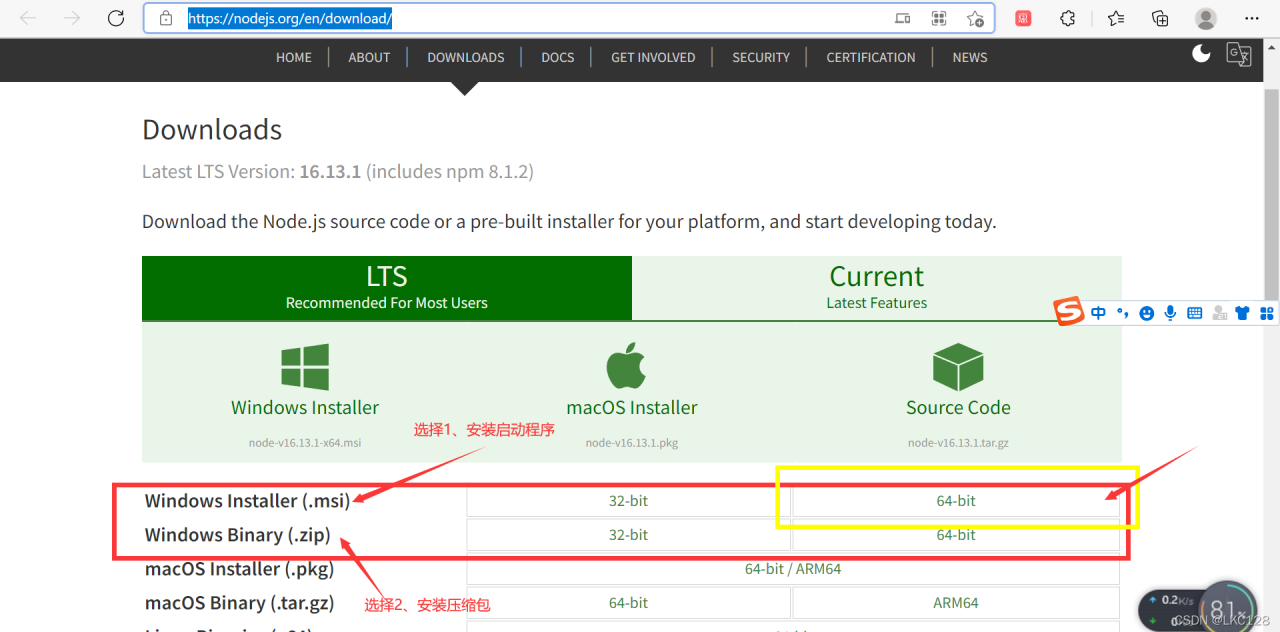Screen dimensions: 1280x632
Task: Click the Source Code link text
Action: [958, 407]
